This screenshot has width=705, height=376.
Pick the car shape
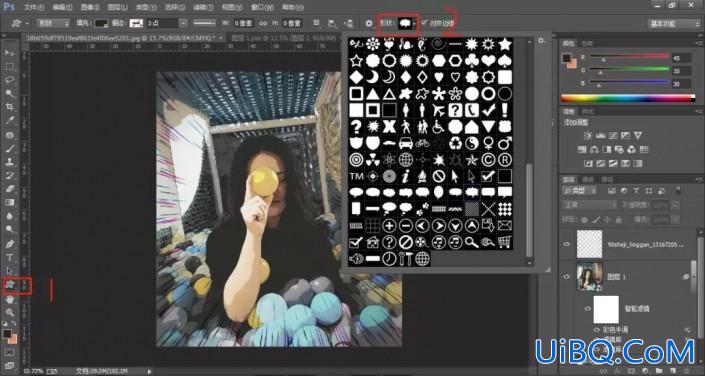point(406,143)
